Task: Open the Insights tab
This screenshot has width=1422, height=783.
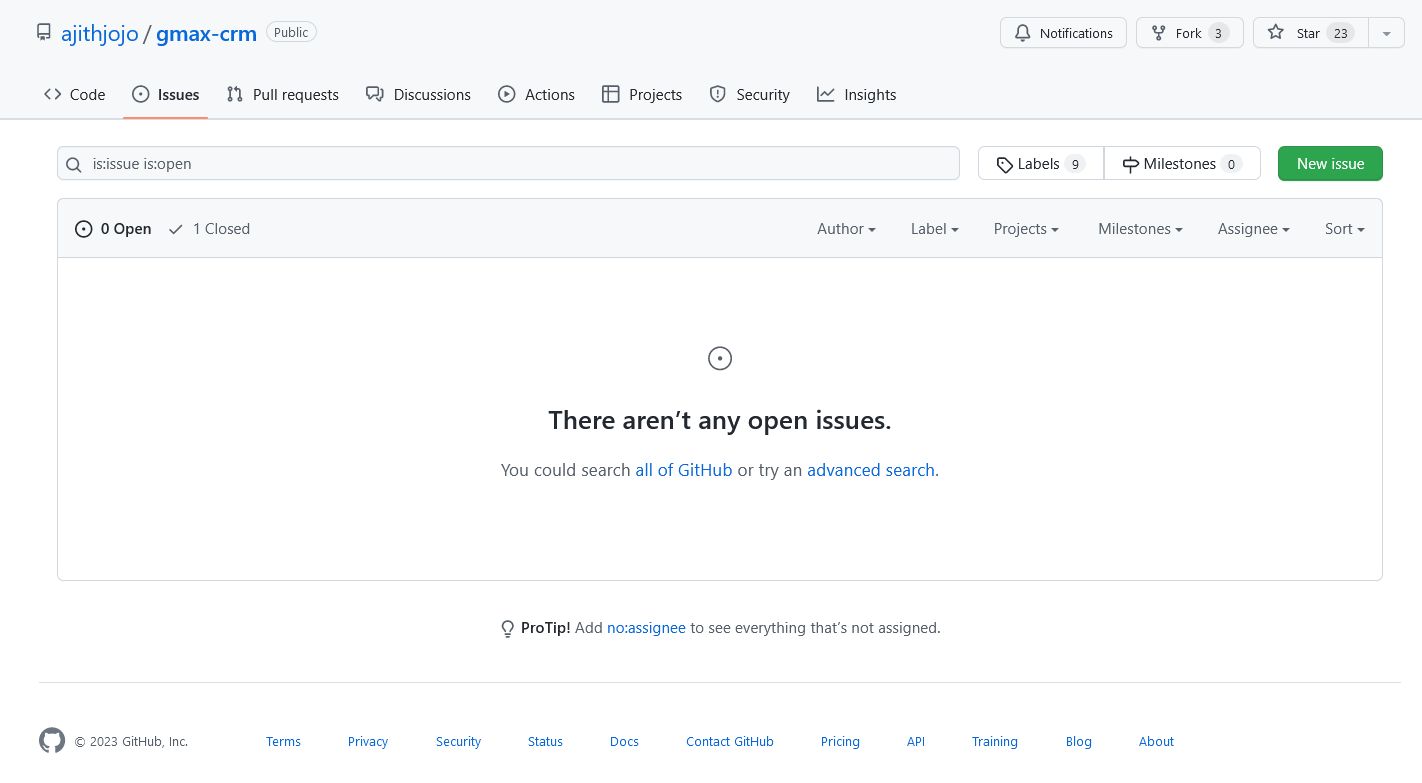Action: click(x=856, y=95)
